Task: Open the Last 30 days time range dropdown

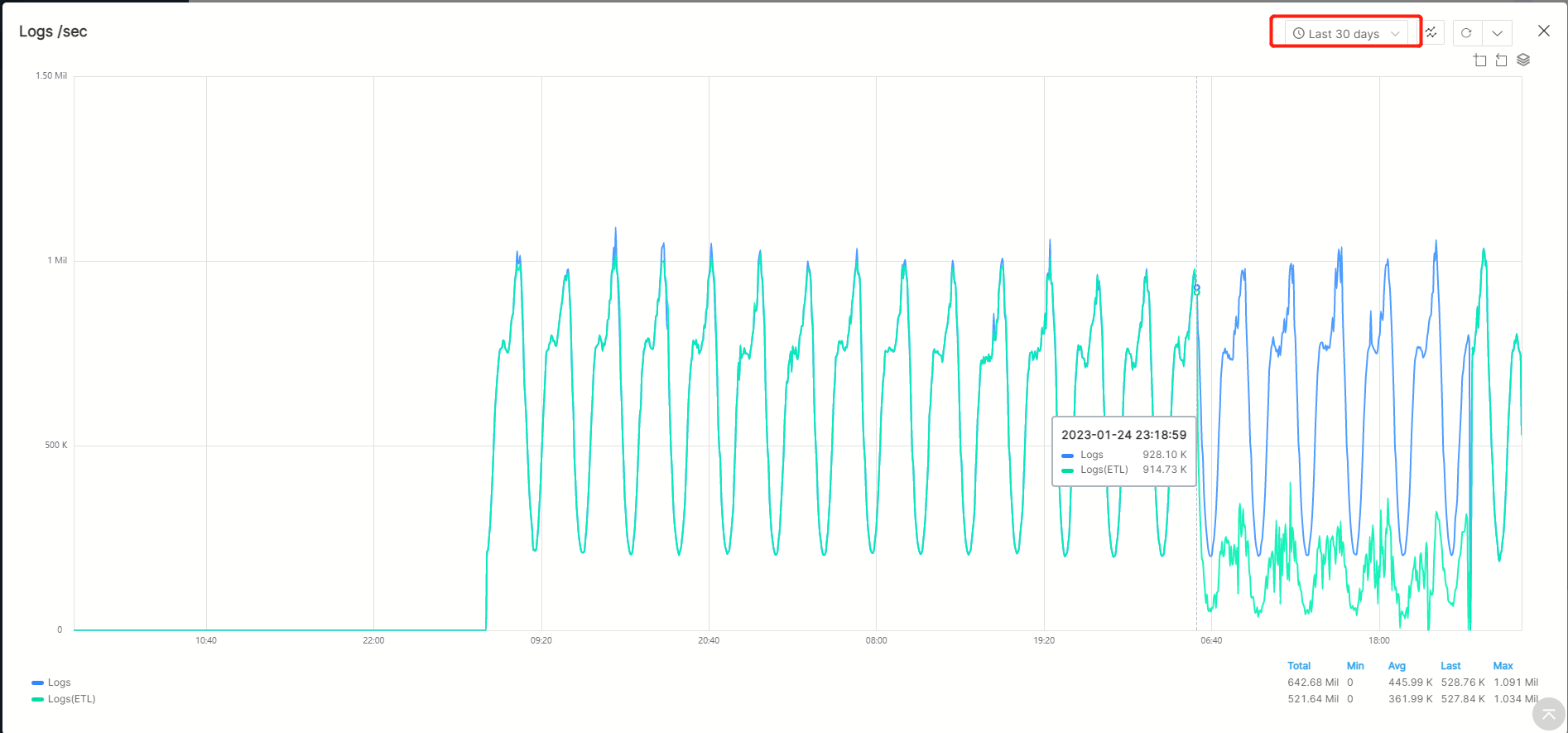Action: pos(1345,34)
